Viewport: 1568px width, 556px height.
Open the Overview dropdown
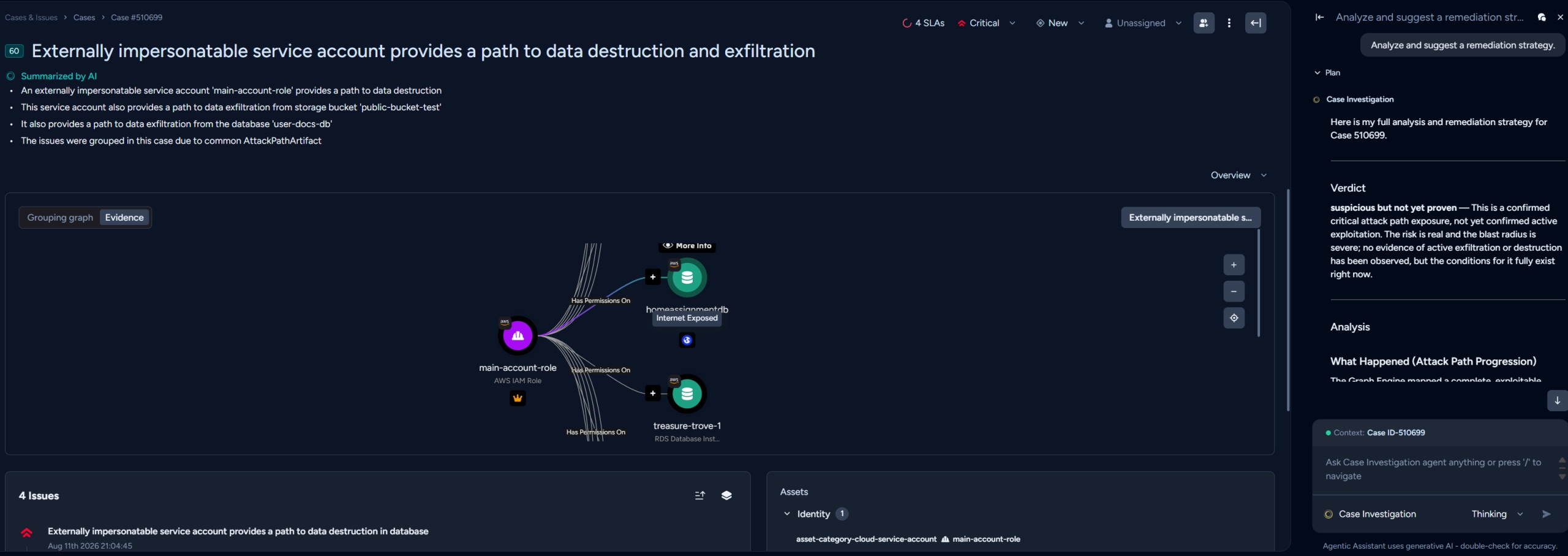pos(1238,175)
